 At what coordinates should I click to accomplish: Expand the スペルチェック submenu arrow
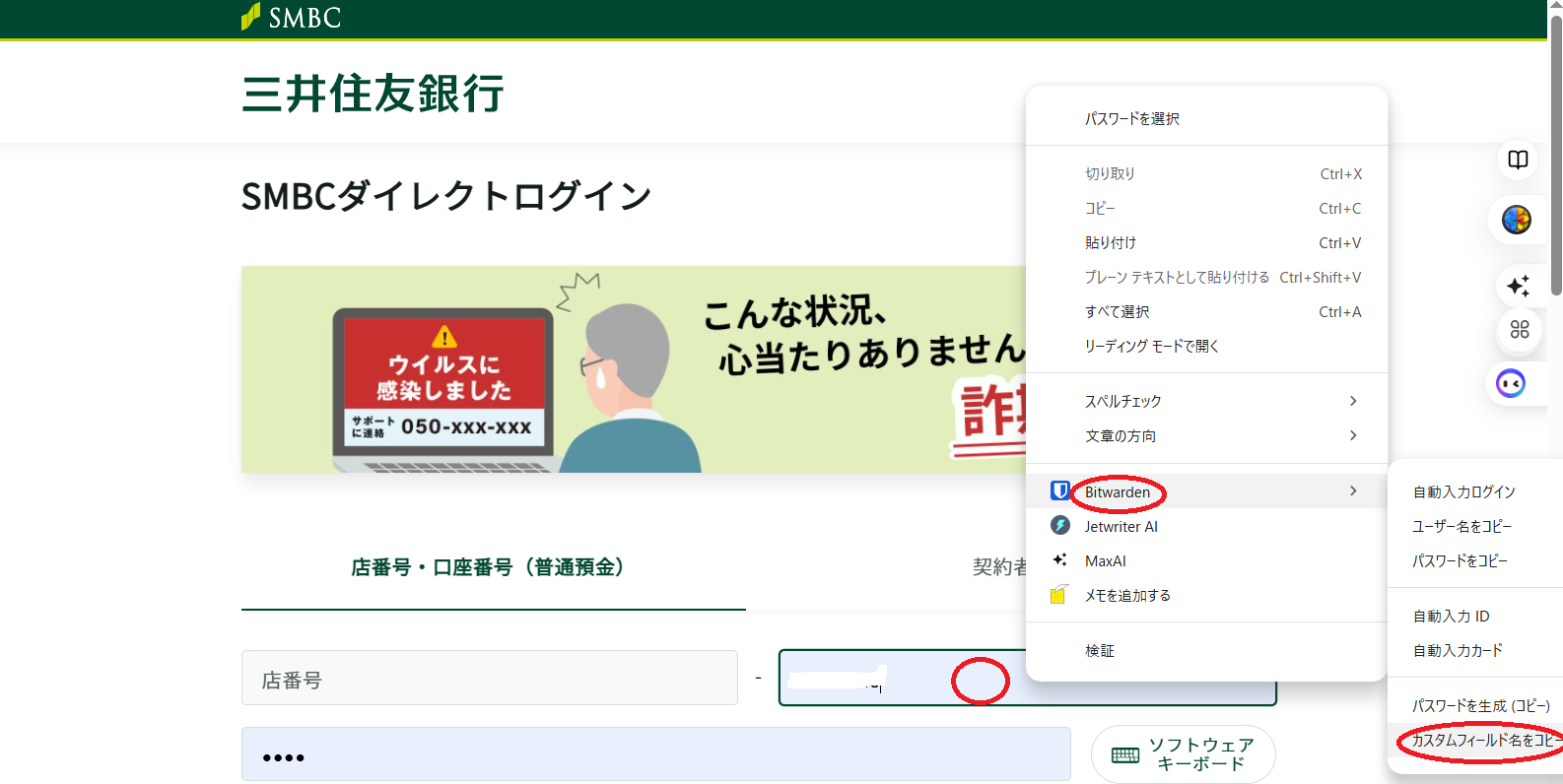click(x=1353, y=401)
